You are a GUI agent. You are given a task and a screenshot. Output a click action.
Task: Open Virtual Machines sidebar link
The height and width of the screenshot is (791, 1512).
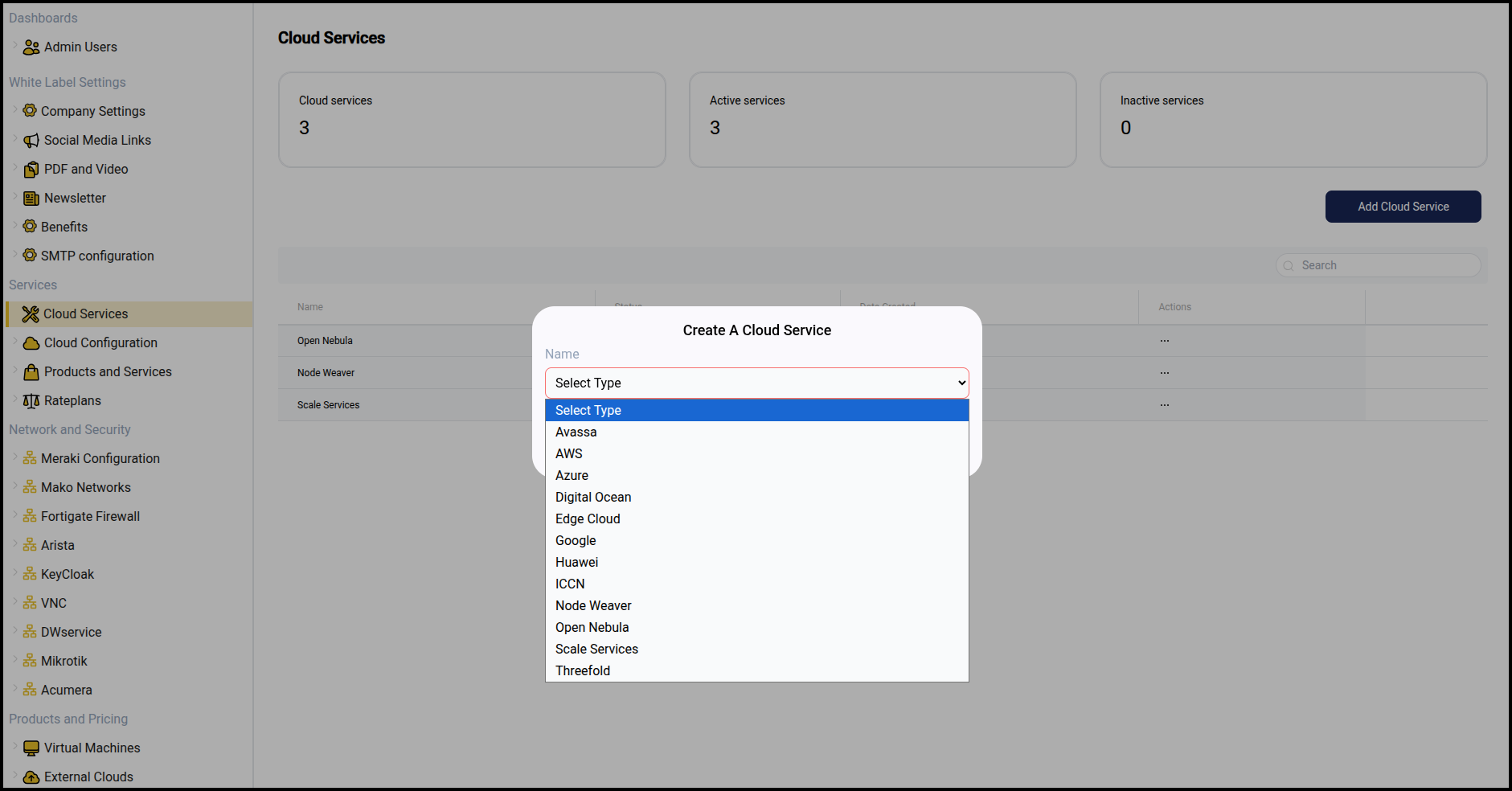tap(92, 748)
